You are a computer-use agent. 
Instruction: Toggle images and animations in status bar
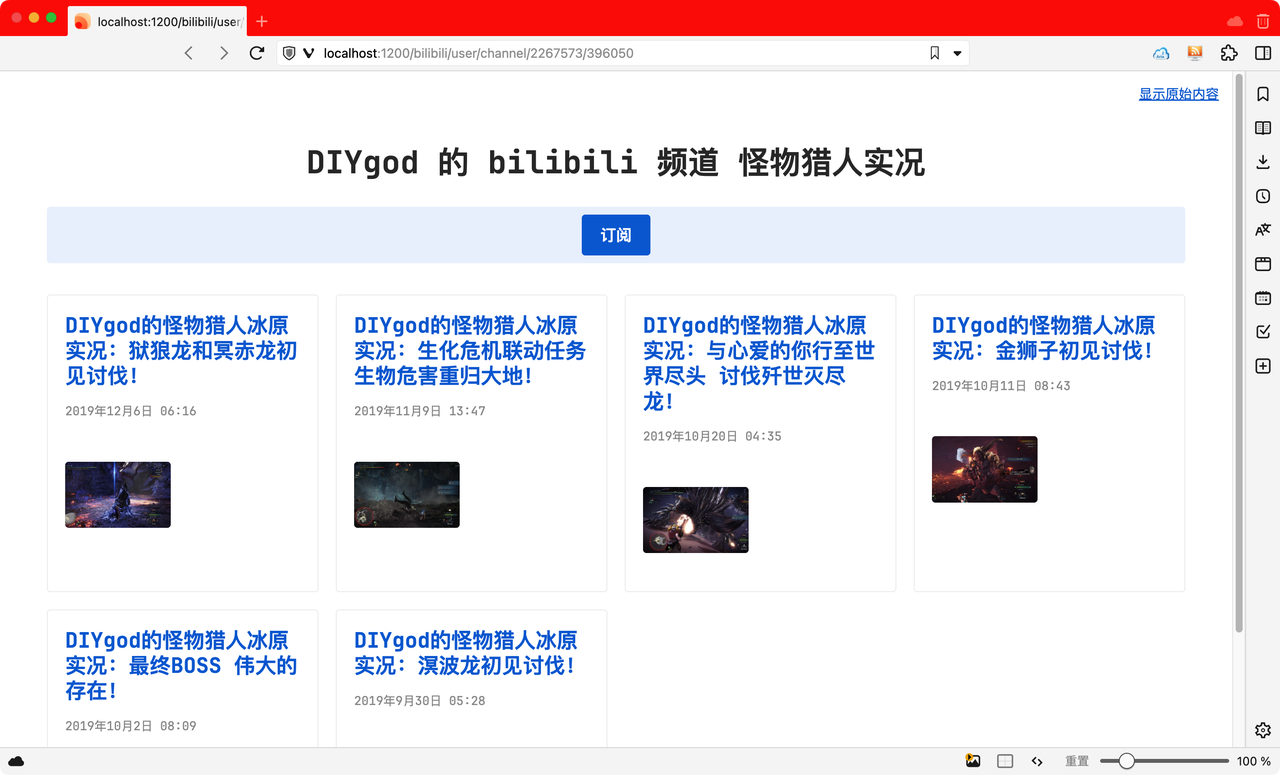[973, 761]
